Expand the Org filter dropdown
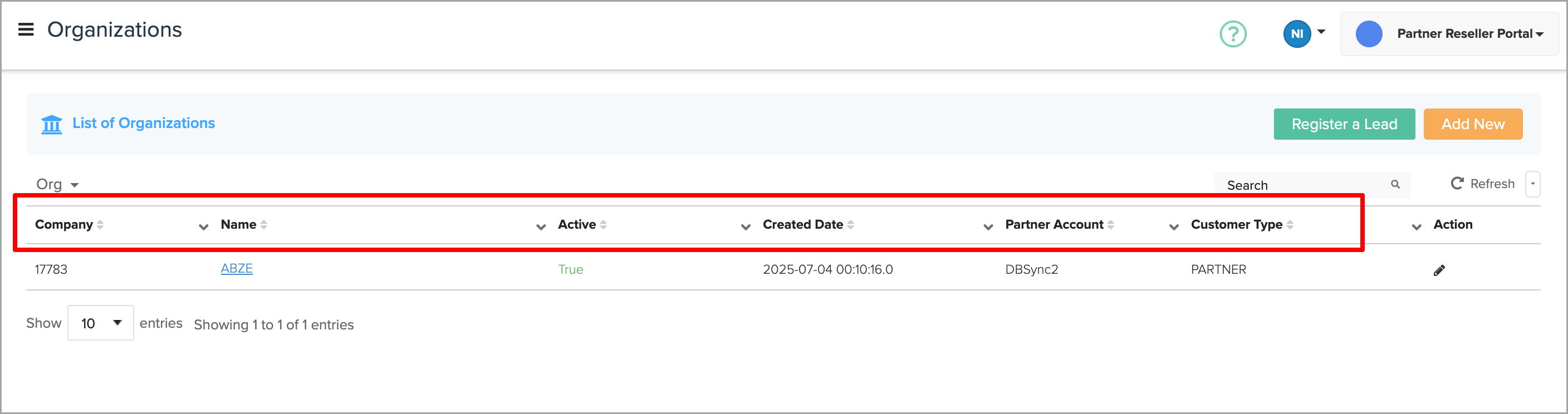1568x414 pixels. (57, 184)
